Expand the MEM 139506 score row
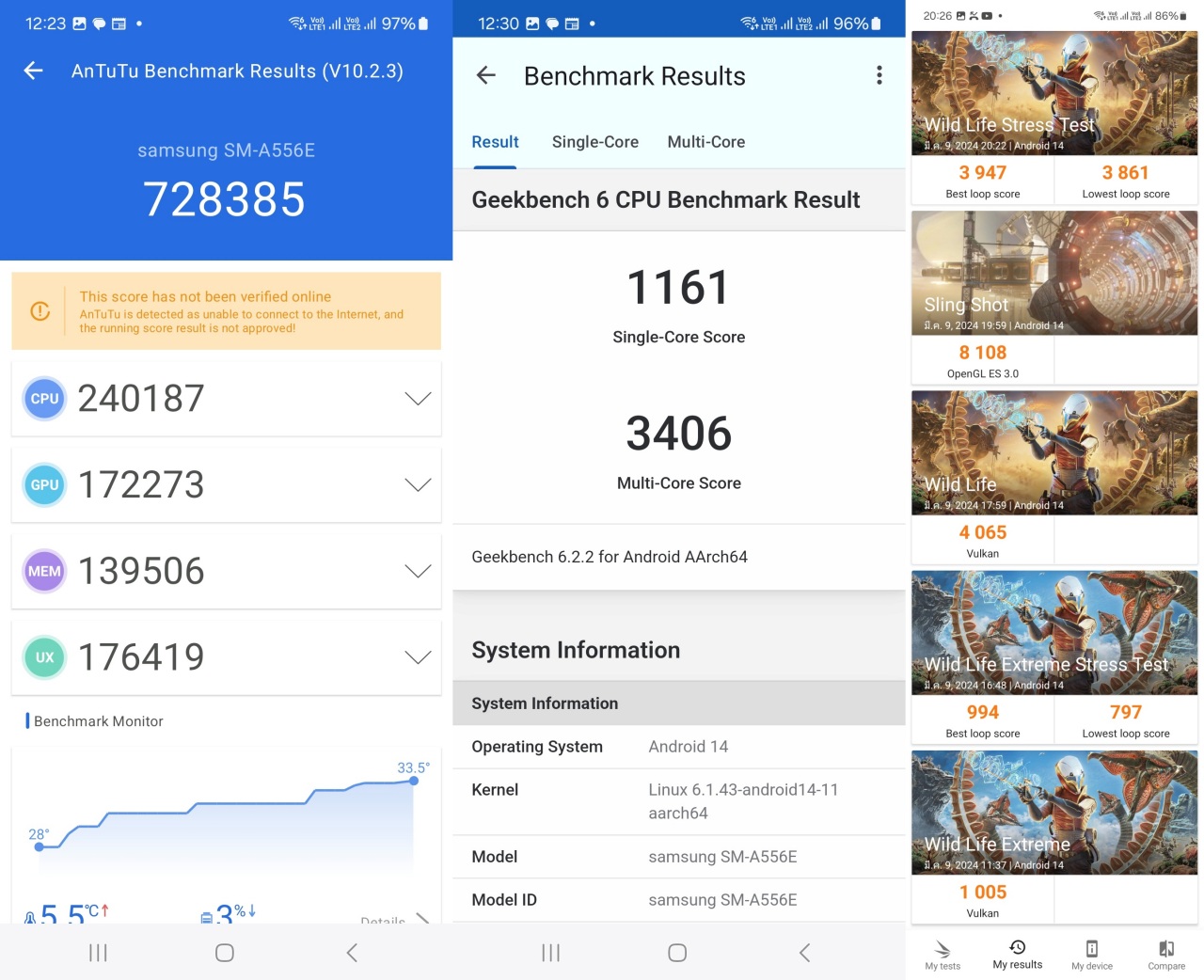Viewport: 1204px width, 980px height. coord(226,571)
